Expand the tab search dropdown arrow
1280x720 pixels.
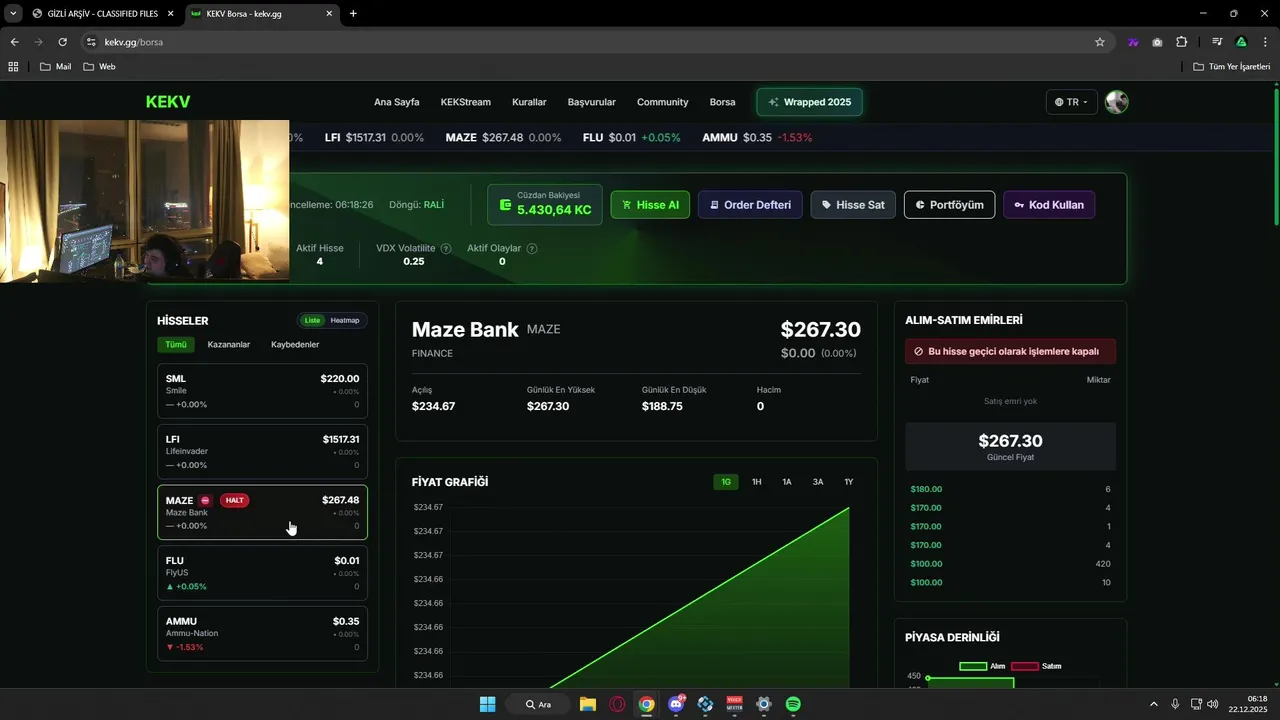[x=13, y=13]
